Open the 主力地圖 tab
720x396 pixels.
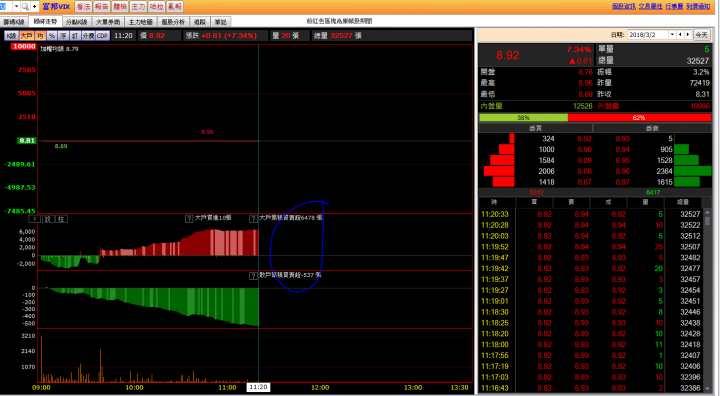tap(141, 22)
